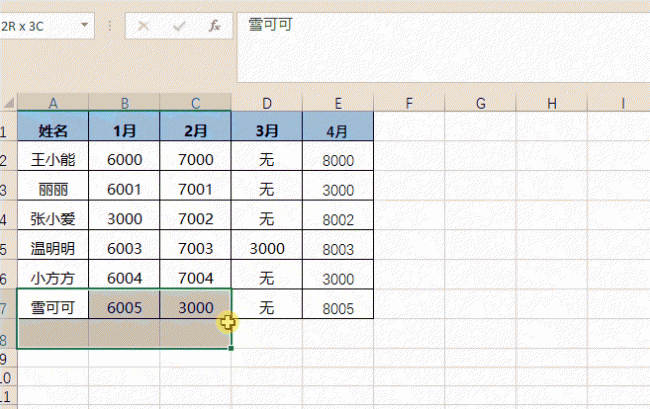Click 3000 in 张小爱's 1月 column
Screen dimensions: 650x409
pyautogui.click(x=124, y=215)
